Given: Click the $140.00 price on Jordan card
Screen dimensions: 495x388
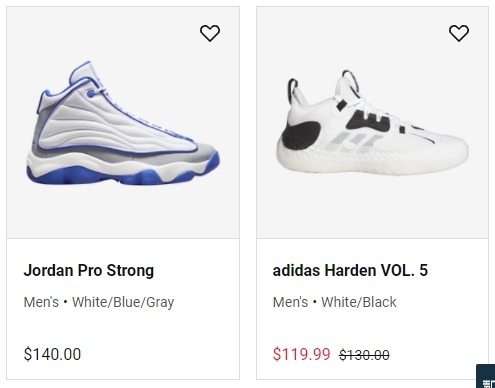Looking at the screenshot, I should coord(52,354).
